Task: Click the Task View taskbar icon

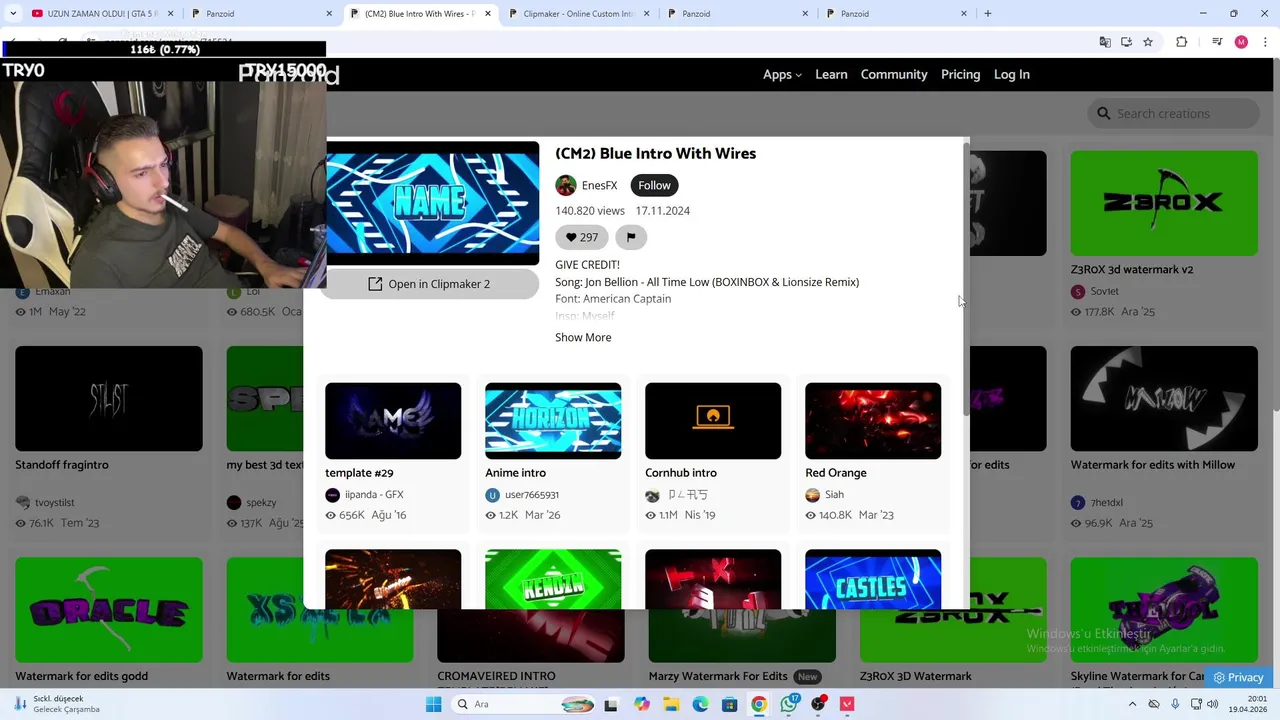Action: click(x=611, y=704)
